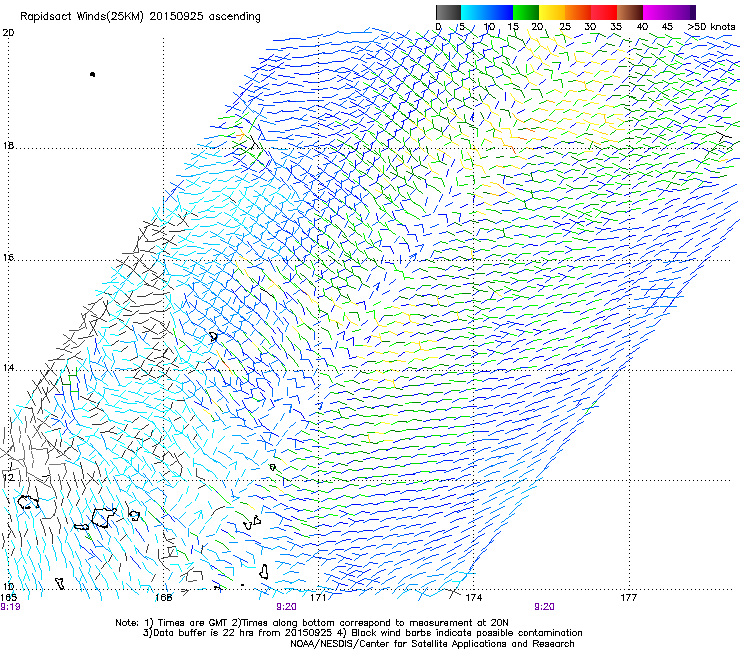Click the '9:20' time label right of 174

point(544,607)
